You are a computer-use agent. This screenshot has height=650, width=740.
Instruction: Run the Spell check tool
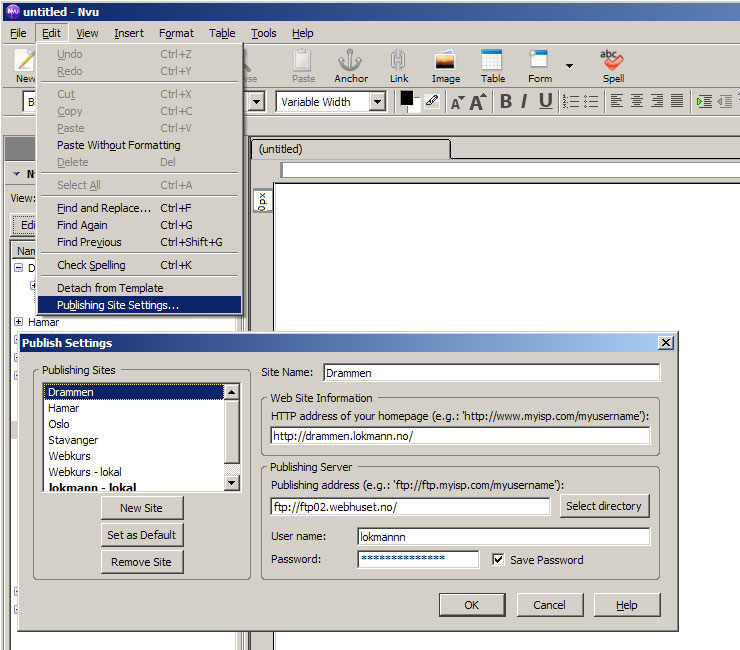click(612, 65)
